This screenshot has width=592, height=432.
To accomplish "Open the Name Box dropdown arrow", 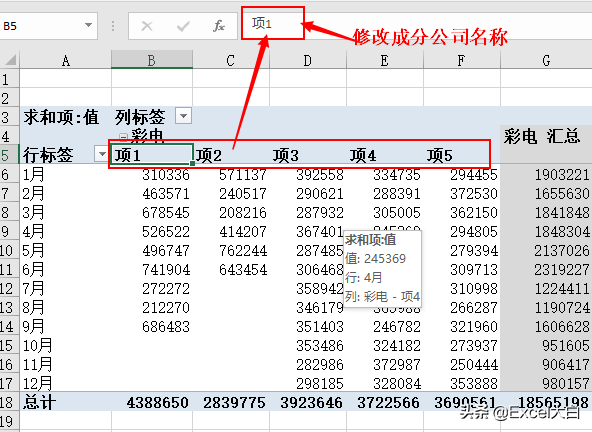I will (x=88, y=26).
